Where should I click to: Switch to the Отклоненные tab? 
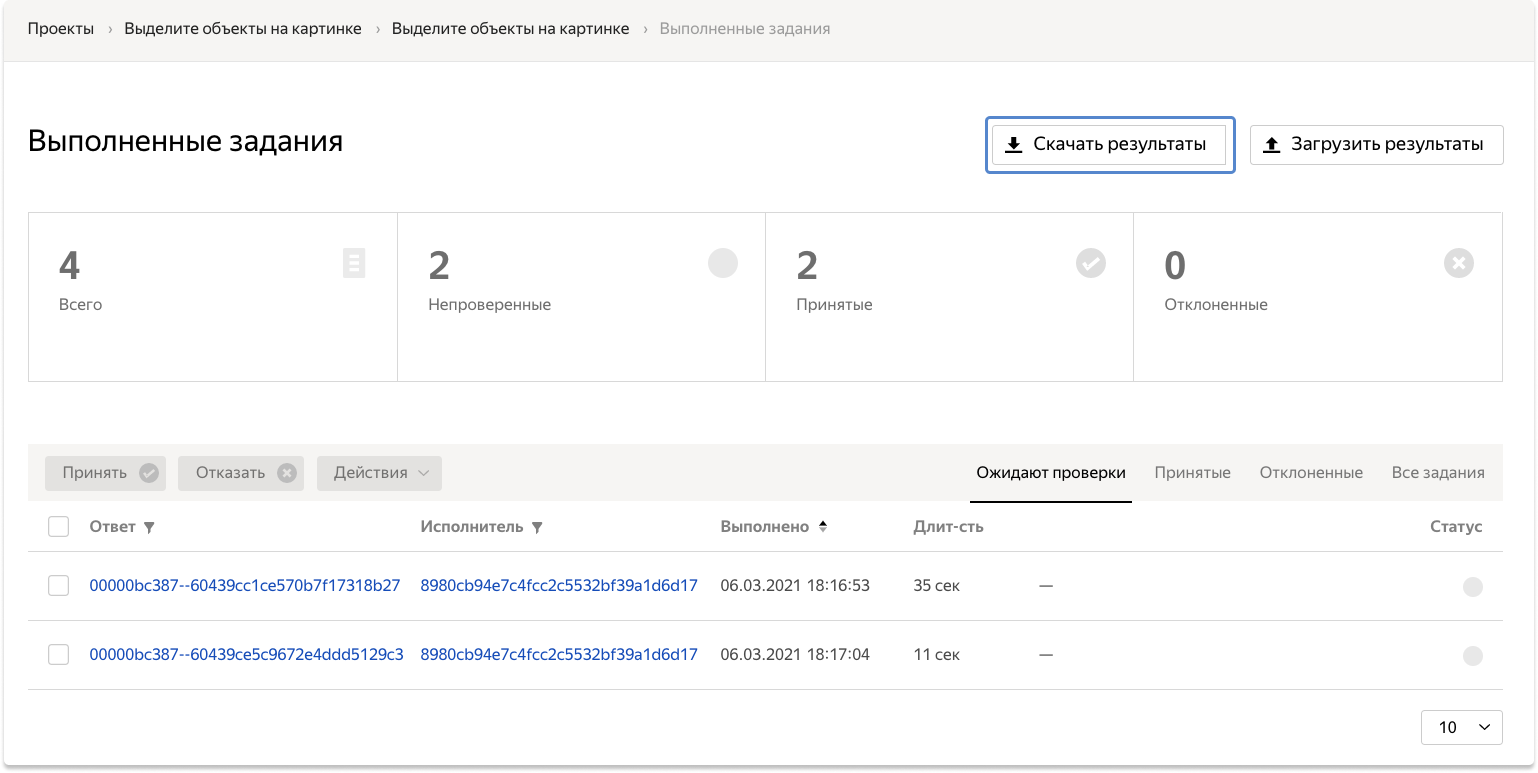click(1311, 473)
